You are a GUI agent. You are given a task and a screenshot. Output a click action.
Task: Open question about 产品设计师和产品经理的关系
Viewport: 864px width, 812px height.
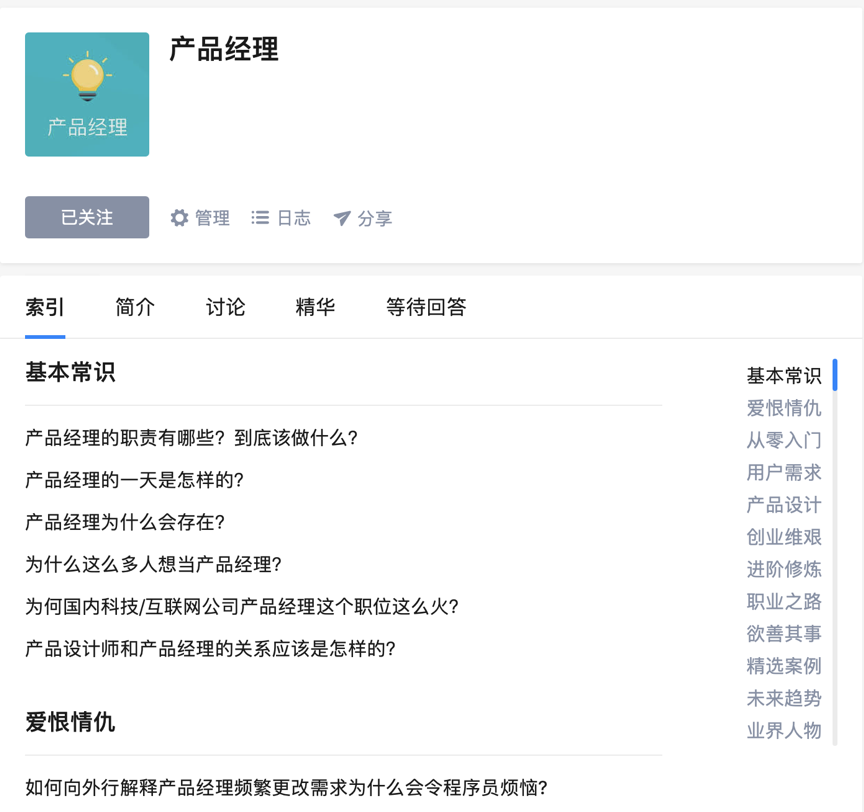[x=210, y=648]
